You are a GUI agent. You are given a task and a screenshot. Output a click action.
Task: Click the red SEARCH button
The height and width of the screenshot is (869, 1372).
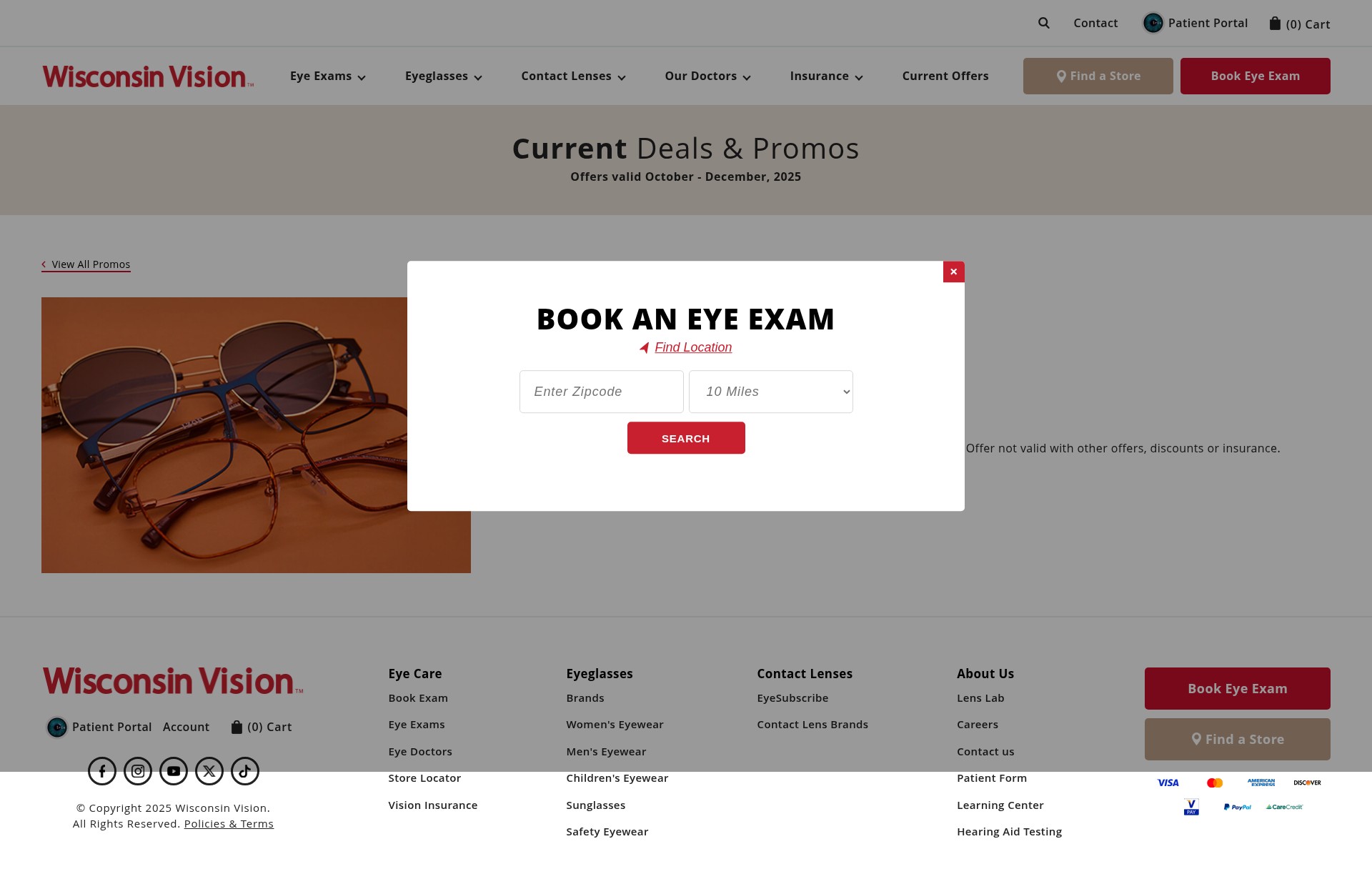point(686,438)
